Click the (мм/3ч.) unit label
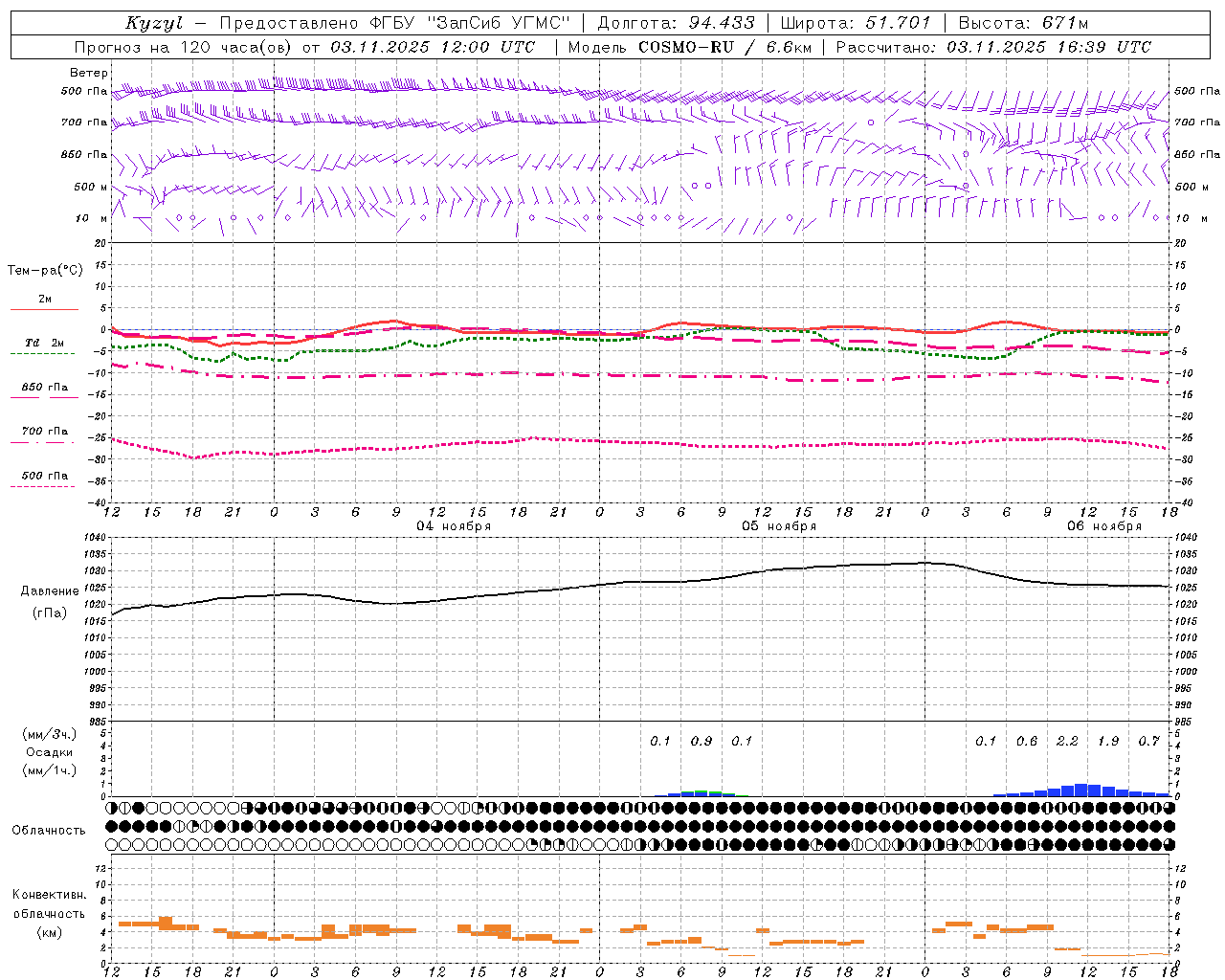 pos(49,734)
